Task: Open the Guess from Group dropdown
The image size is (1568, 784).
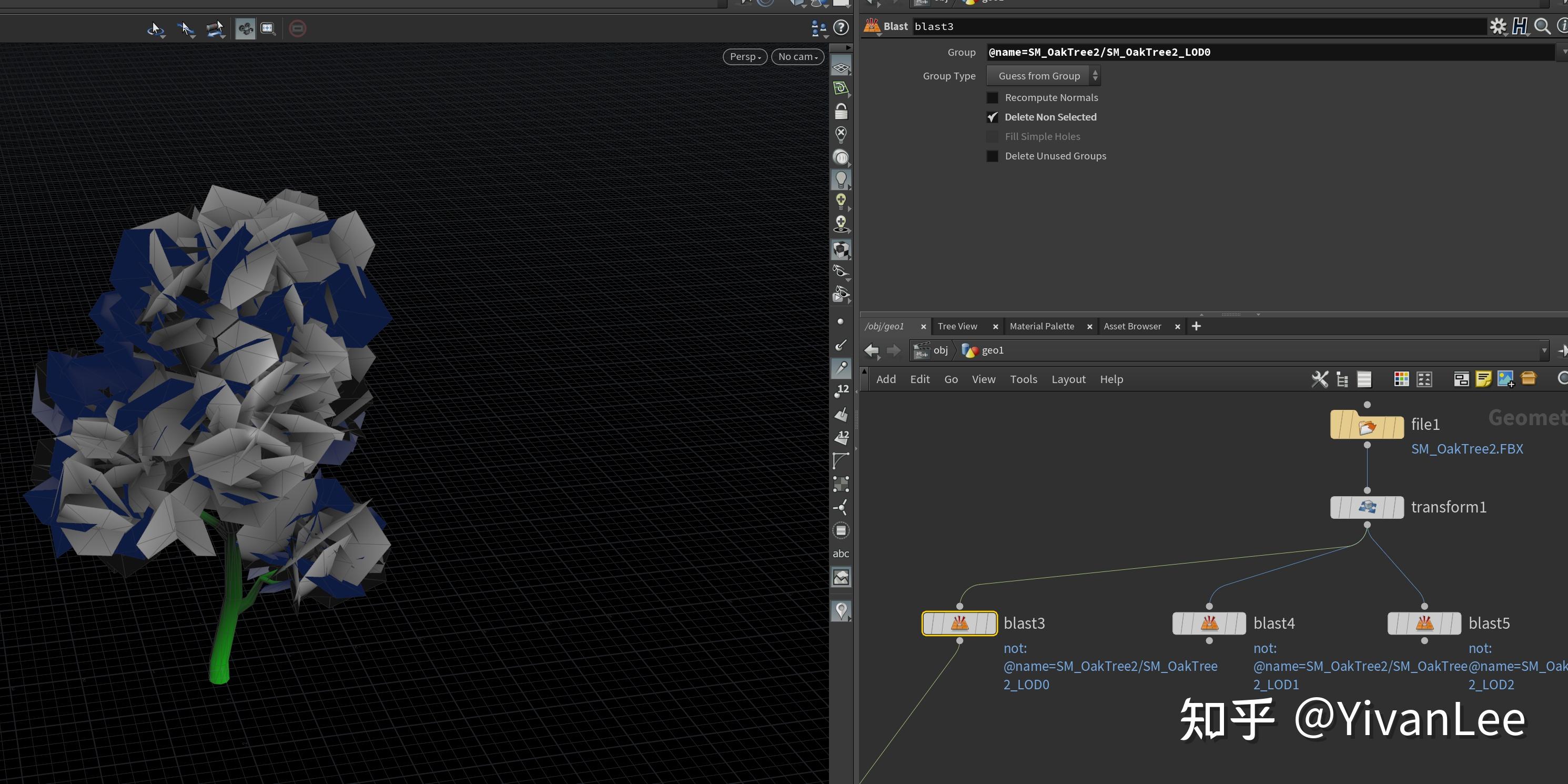Action: (x=1043, y=75)
